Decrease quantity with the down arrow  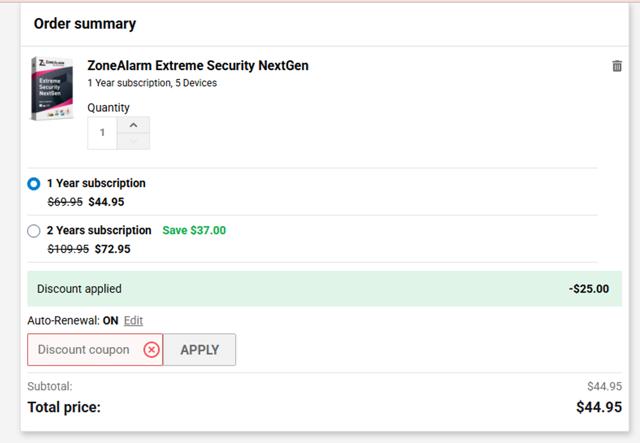pos(133,141)
